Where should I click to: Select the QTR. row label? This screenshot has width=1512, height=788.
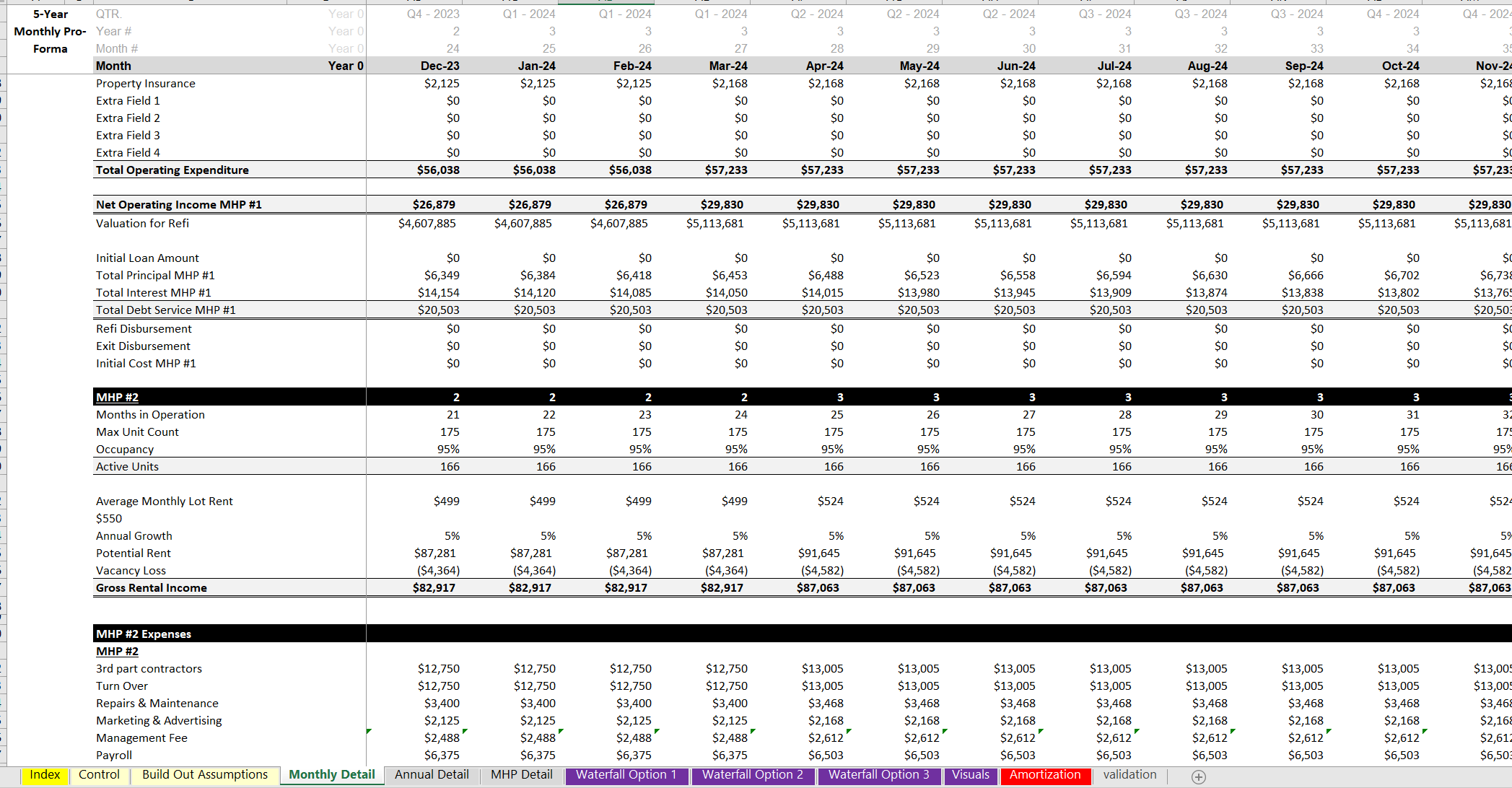pyautogui.click(x=109, y=14)
